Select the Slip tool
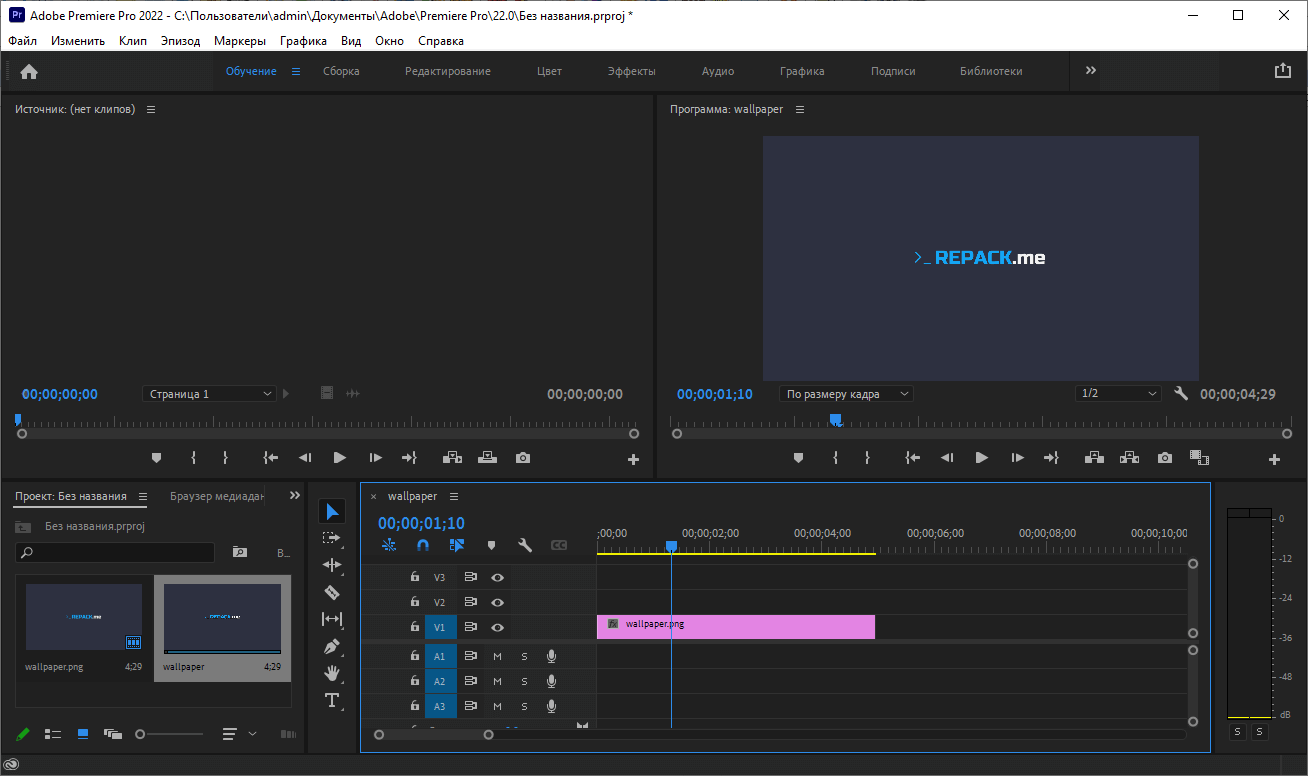The height and width of the screenshot is (776, 1308). point(332,619)
